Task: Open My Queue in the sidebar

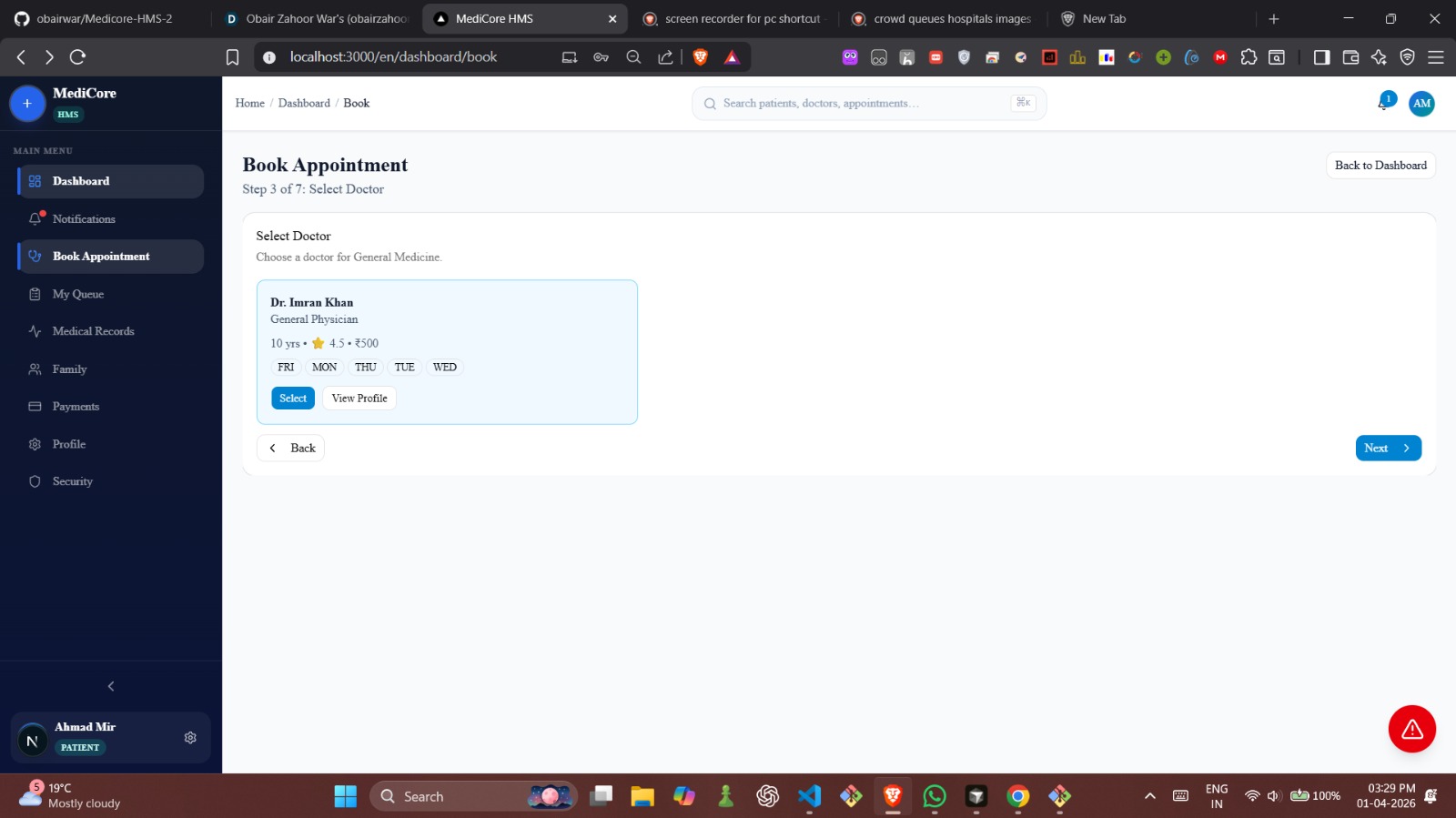Action: 110,294
